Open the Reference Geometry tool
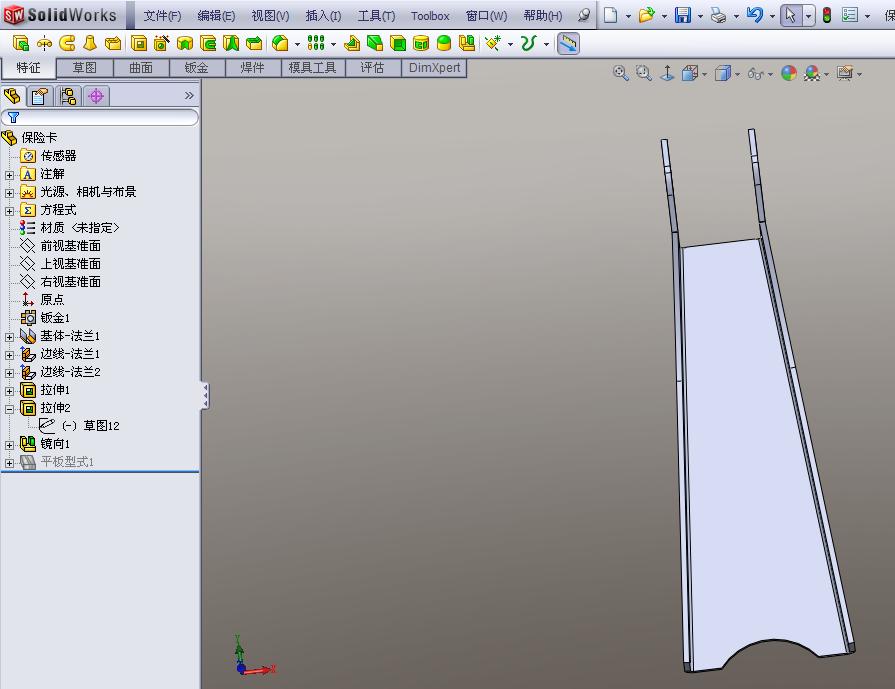 [493, 43]
